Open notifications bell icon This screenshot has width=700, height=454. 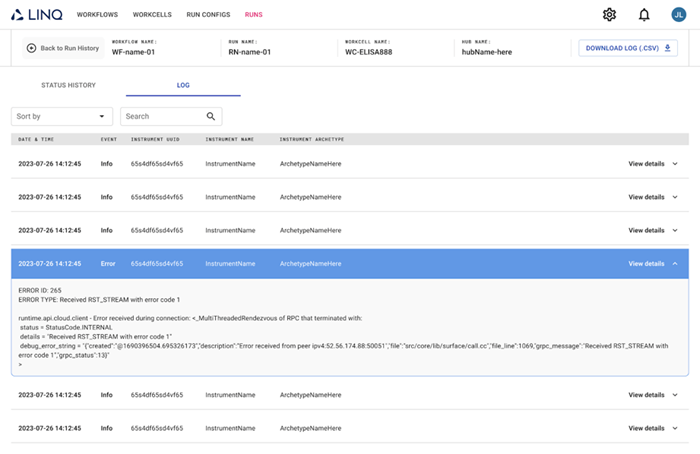644,14
